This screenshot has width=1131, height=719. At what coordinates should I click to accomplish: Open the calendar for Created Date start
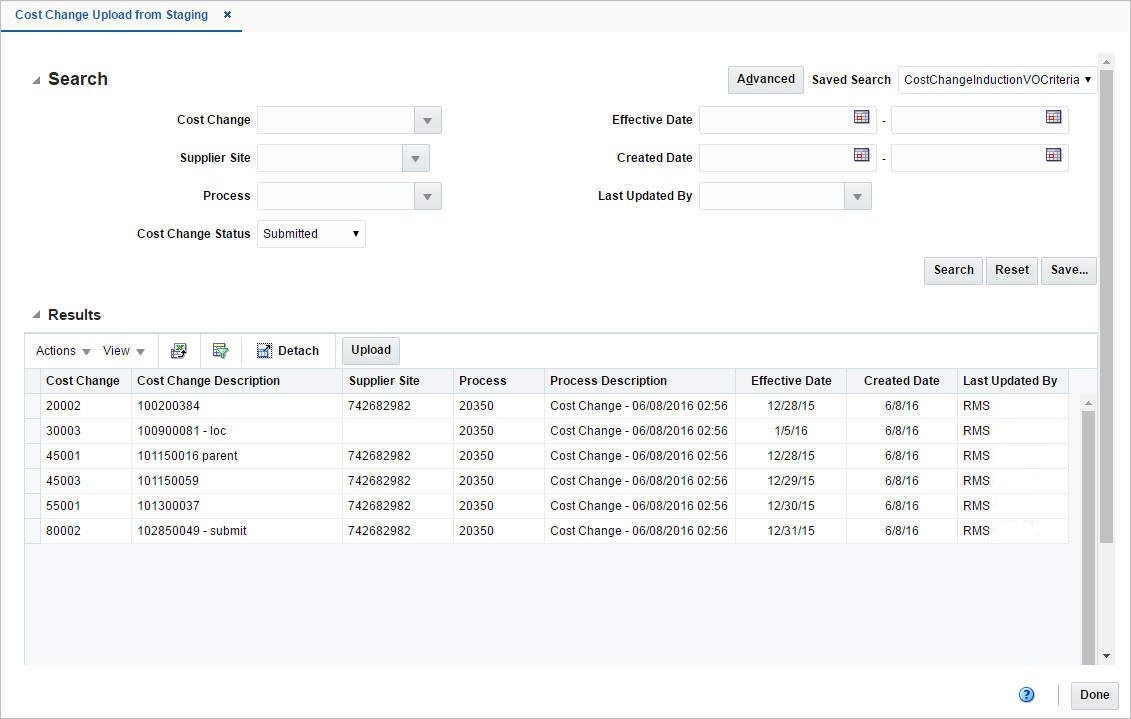point(861,155)
